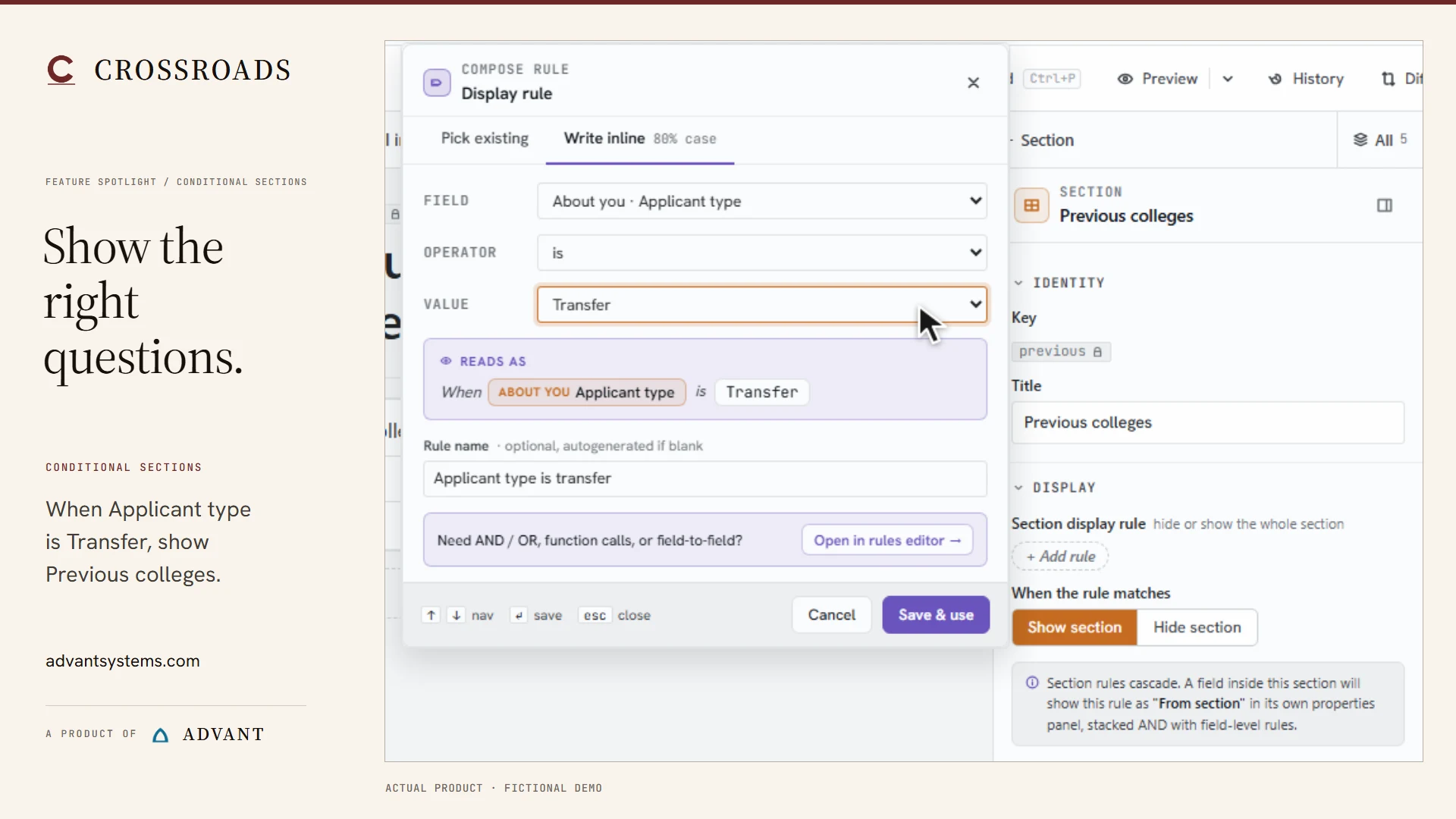This screenshot has height=819, width=1456.
Task: Click the Reads as eye icon
Action: click(446, 361)
